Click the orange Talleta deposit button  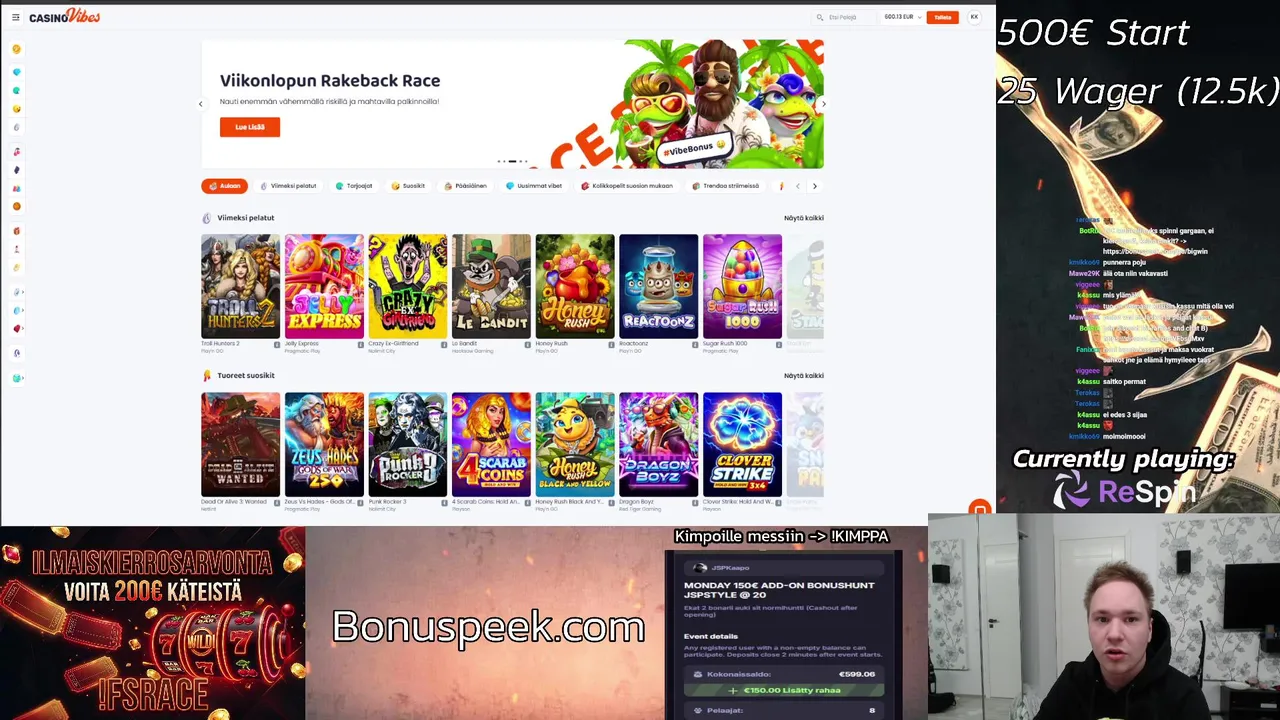pyautogui.click(x=942, y=17)
